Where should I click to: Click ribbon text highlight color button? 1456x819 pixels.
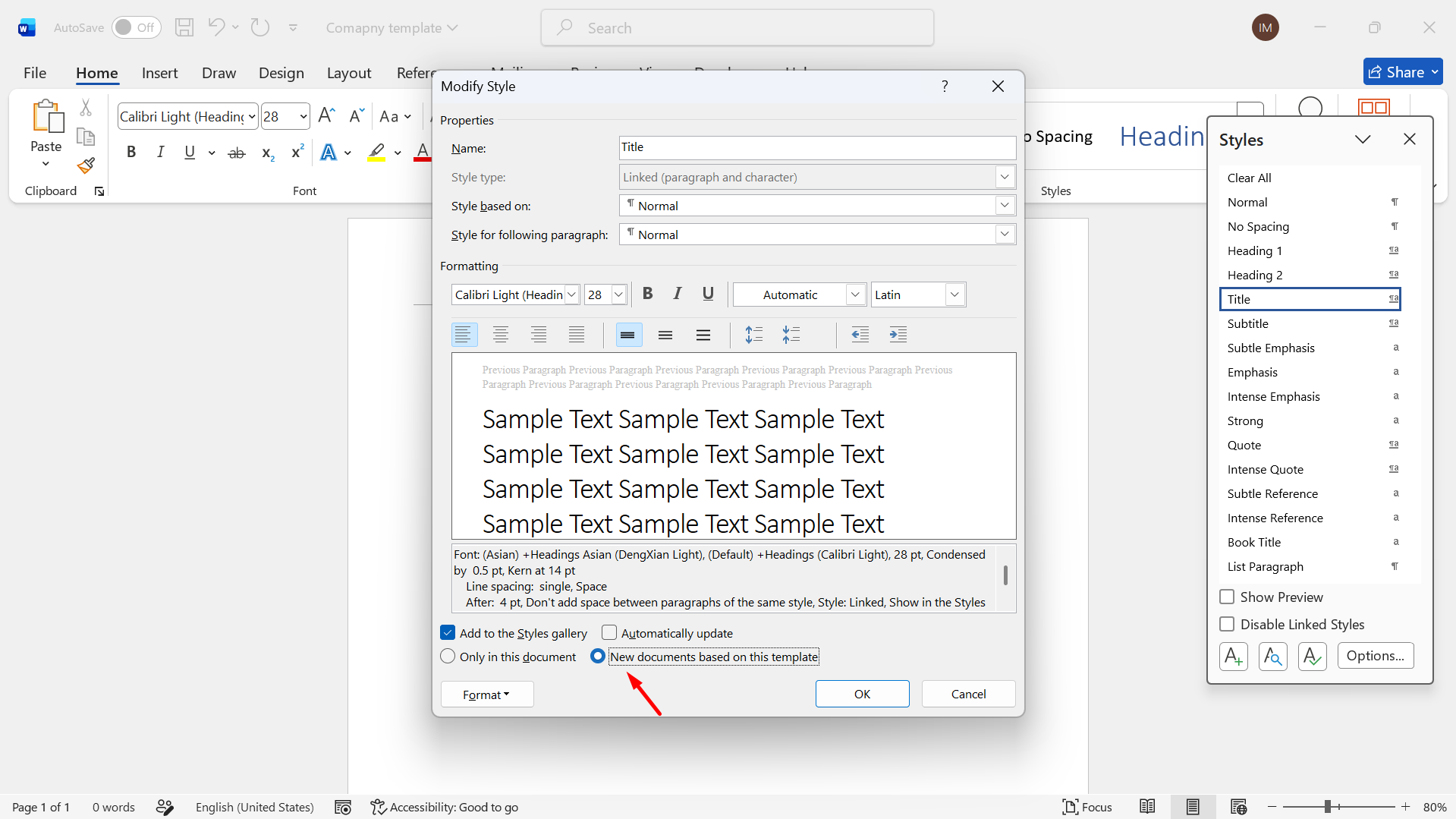[376, 153]
